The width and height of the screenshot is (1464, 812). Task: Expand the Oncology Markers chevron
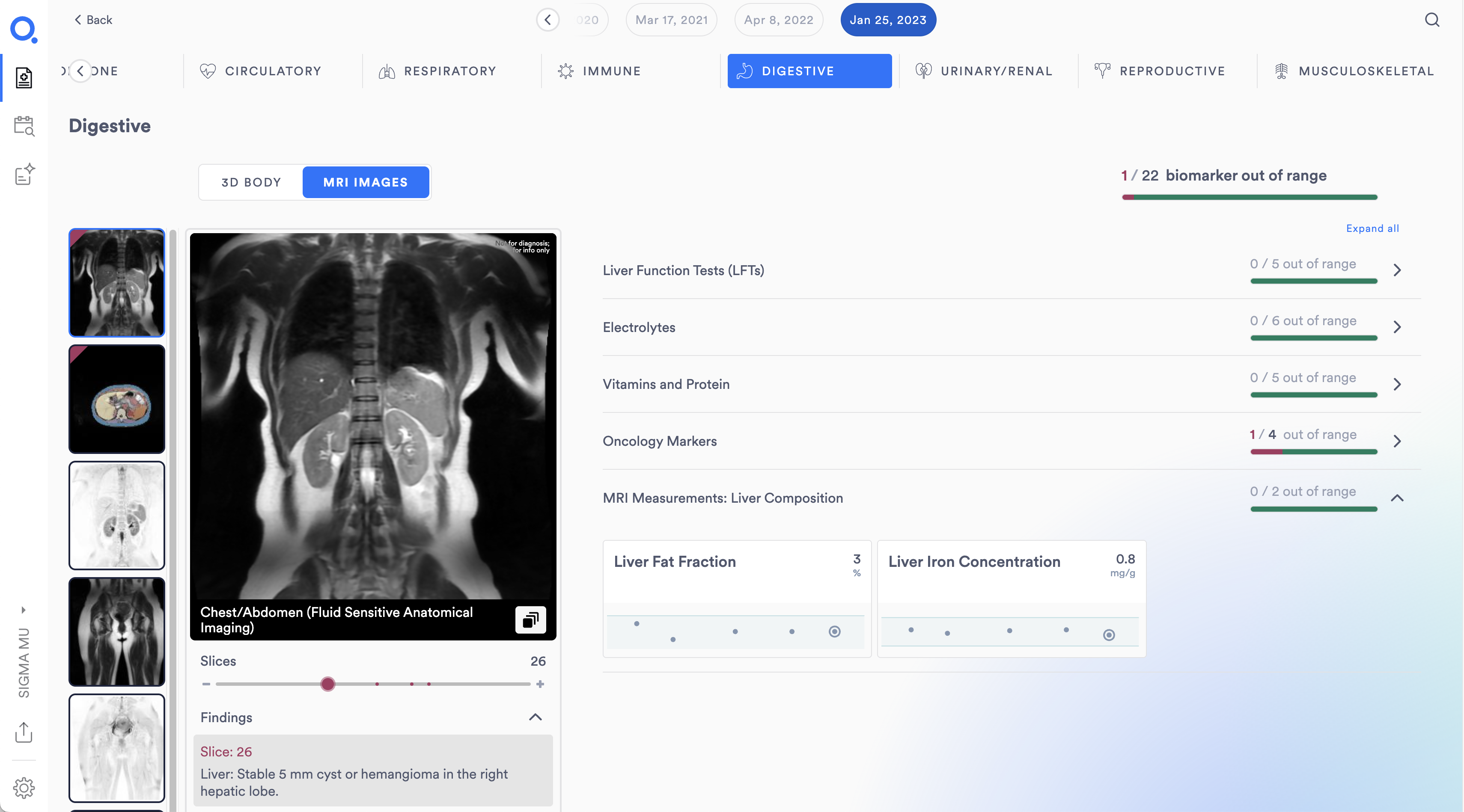(1398, 441)
